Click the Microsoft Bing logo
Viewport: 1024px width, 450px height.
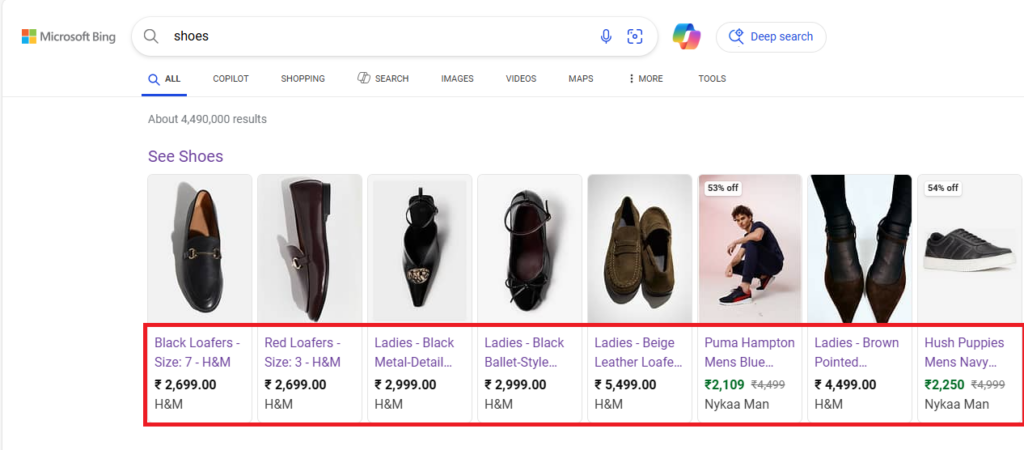pyautogui.click(x=68, y=37)
